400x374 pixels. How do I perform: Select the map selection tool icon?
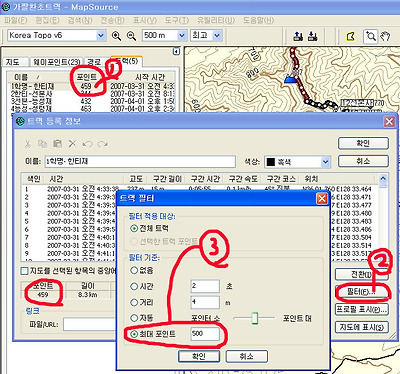[x=350, y=36]
